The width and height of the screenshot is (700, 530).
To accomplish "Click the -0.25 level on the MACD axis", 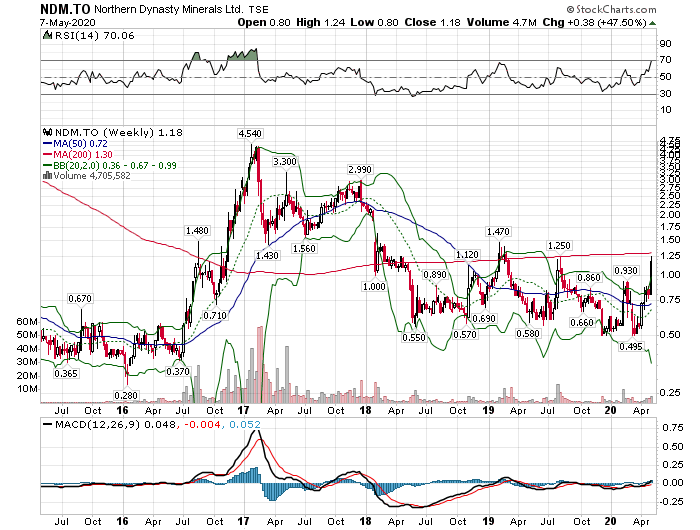I will coord(671,501).
